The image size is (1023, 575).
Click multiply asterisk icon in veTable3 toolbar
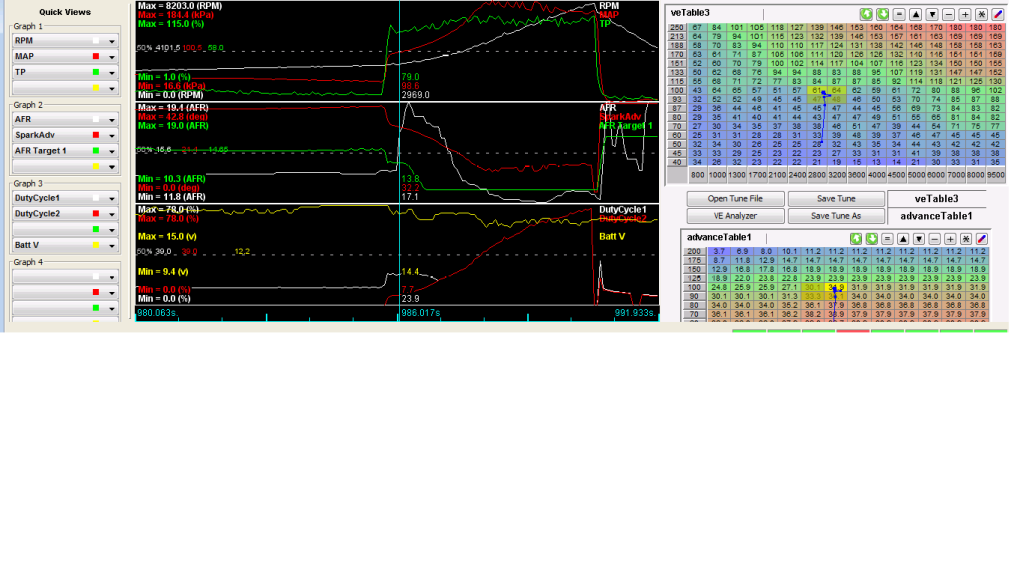tap(981, 14)
